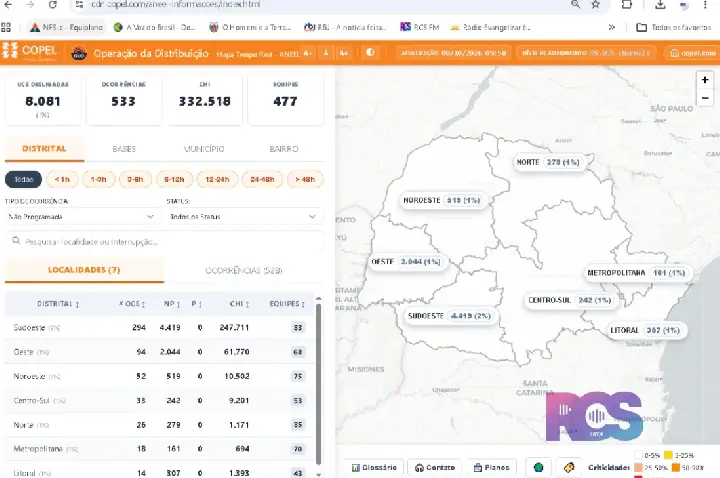Decrease font size with A- button

point(308,53)
